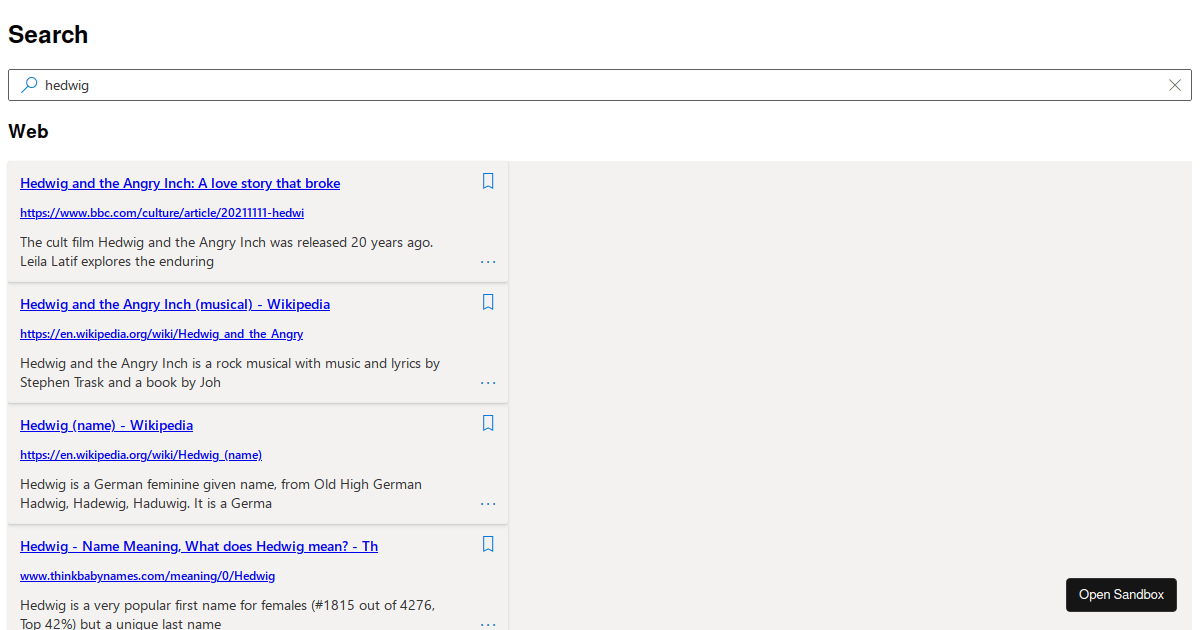Screen dimensions: 1200x630
Task: Follow the thinkbabynames.com URL
Action: point(147,576)
